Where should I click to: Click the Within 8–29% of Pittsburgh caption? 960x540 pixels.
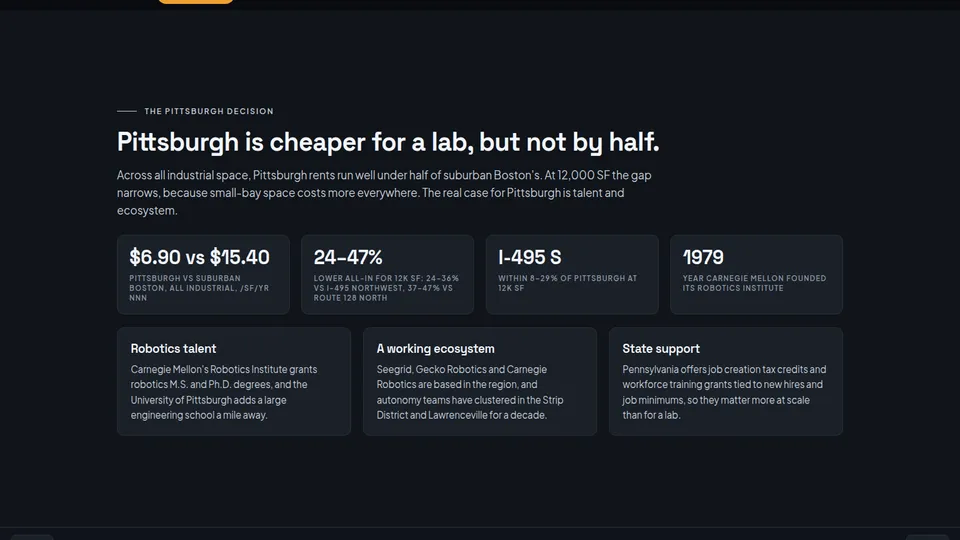point(568,283)
